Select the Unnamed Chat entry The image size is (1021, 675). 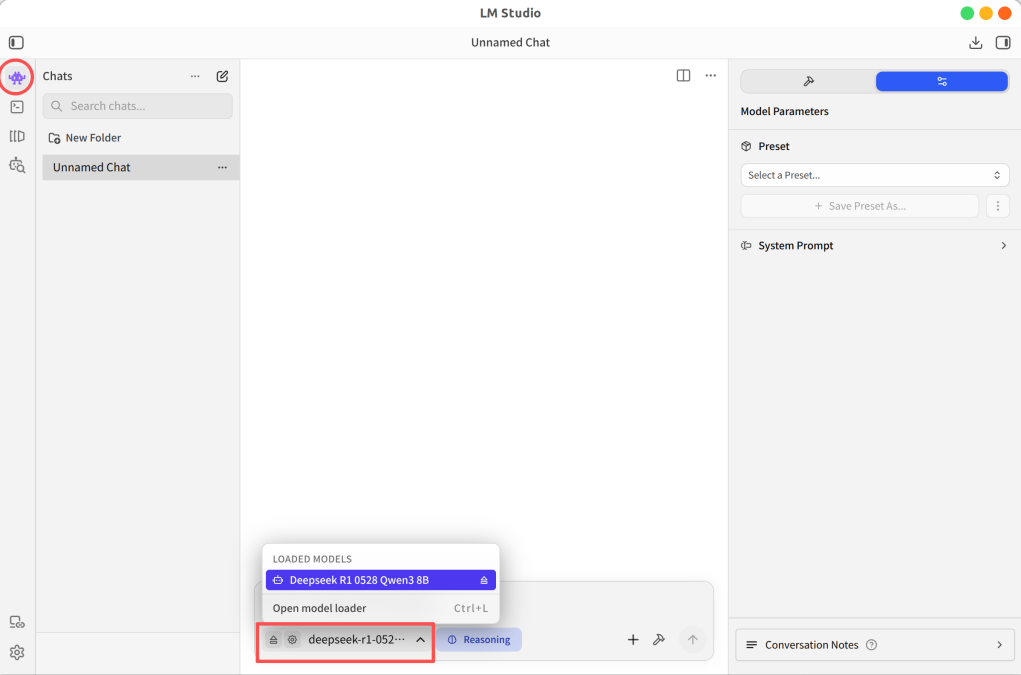tap(141, 167)
